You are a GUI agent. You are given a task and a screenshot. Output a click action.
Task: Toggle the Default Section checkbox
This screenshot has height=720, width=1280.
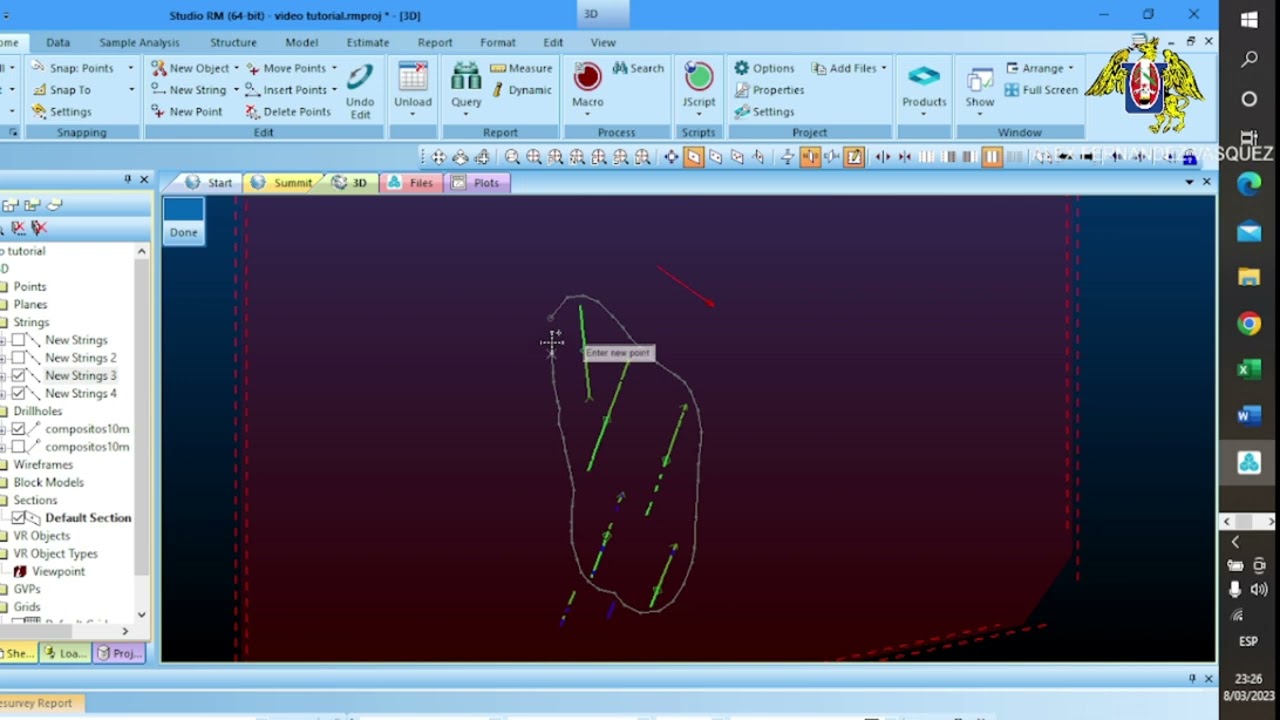coord(18,517)
